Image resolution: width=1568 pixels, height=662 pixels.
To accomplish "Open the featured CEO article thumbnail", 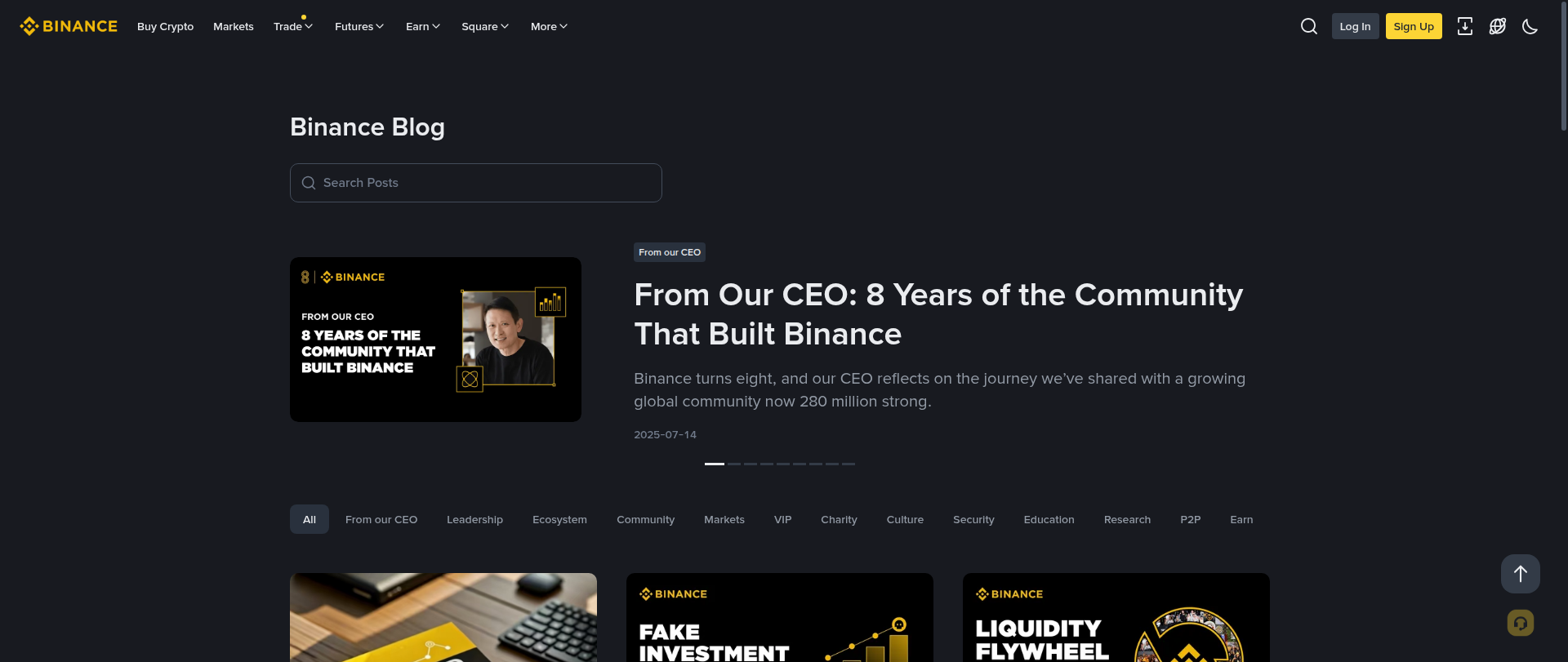I will coord(435,340).
